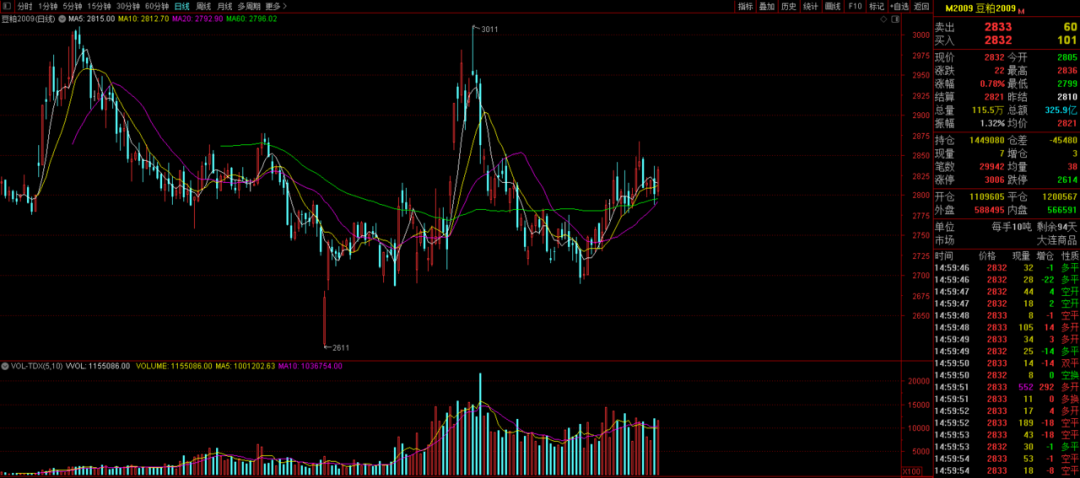Click the 涨幅 0.78% value
The height and width of the screenshot is (478, 1080).
991,84
